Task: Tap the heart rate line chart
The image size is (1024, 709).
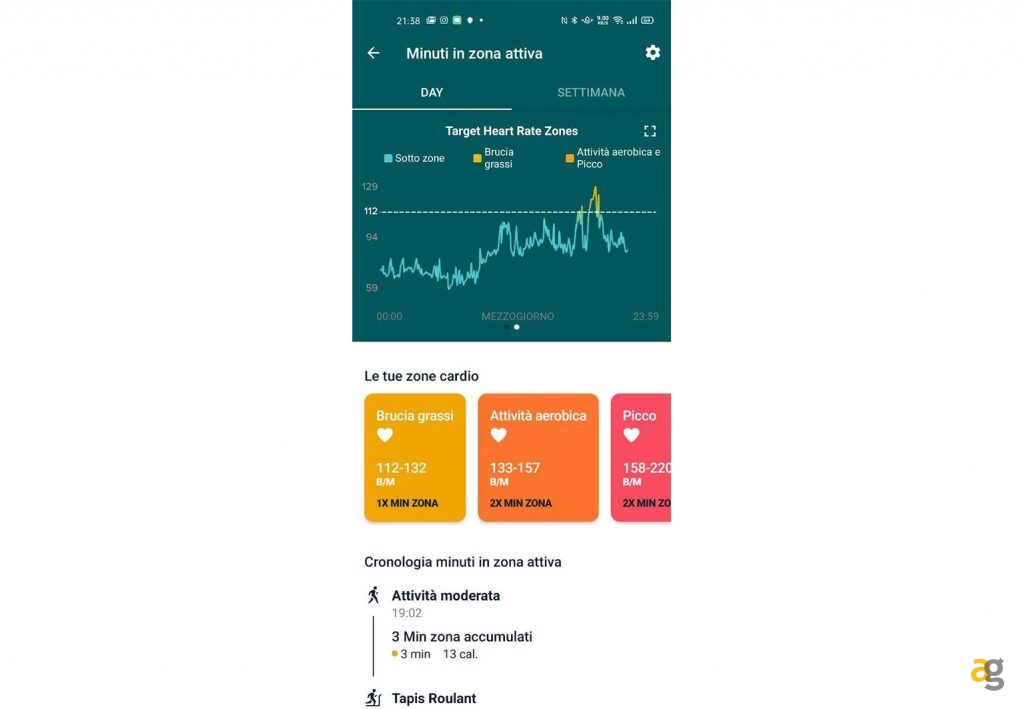Action: pyautogui.click(x=505, y=245)
